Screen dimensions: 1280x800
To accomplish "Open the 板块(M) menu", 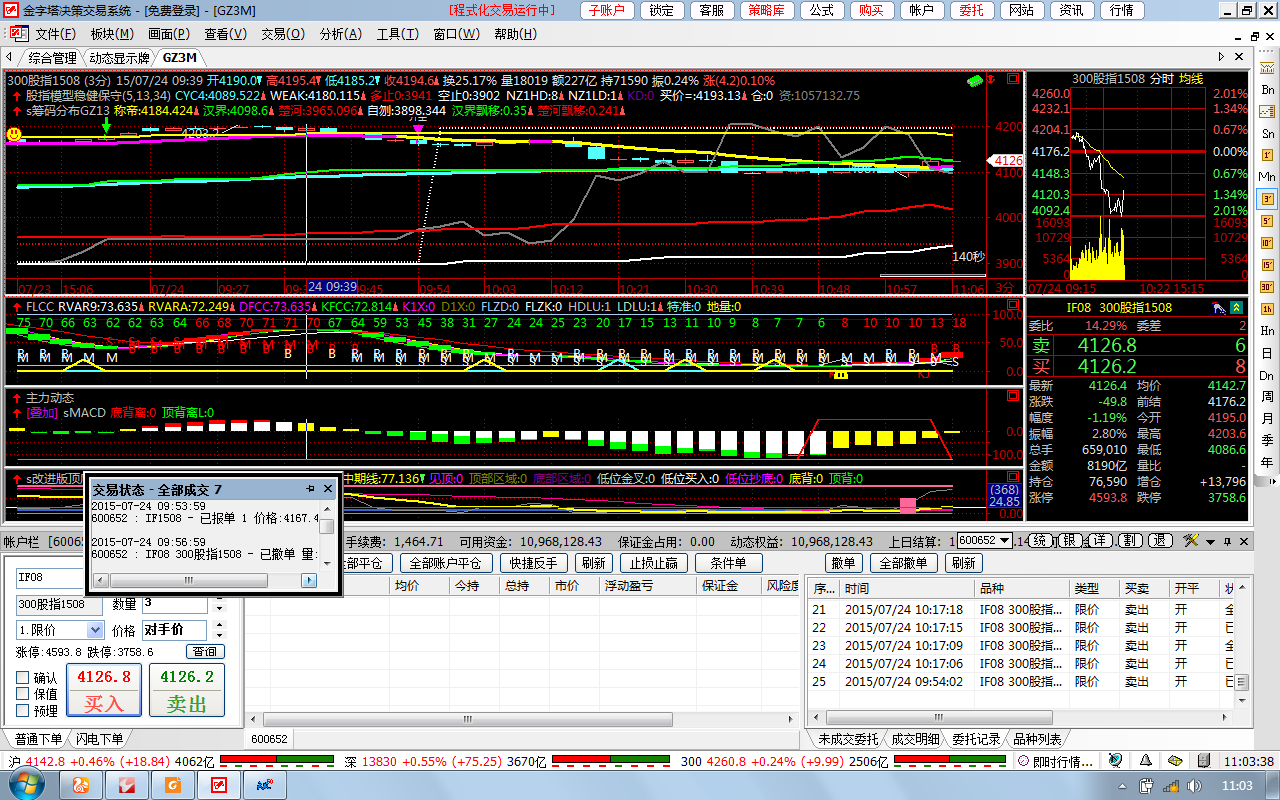I will [111, 33].
